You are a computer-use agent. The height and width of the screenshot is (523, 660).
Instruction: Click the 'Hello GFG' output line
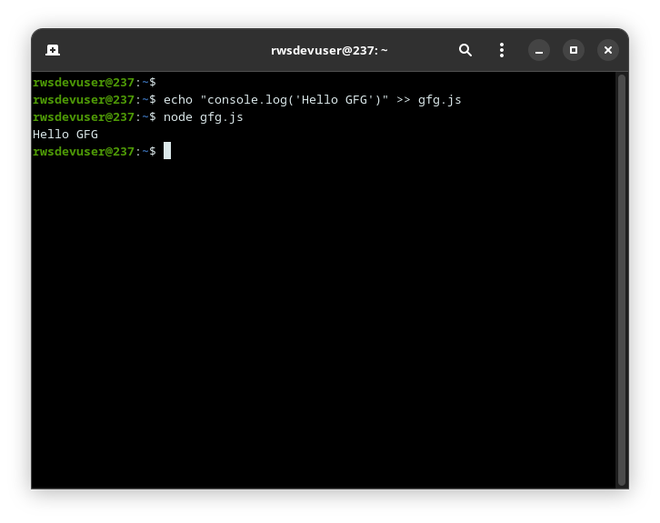(65, 135)
